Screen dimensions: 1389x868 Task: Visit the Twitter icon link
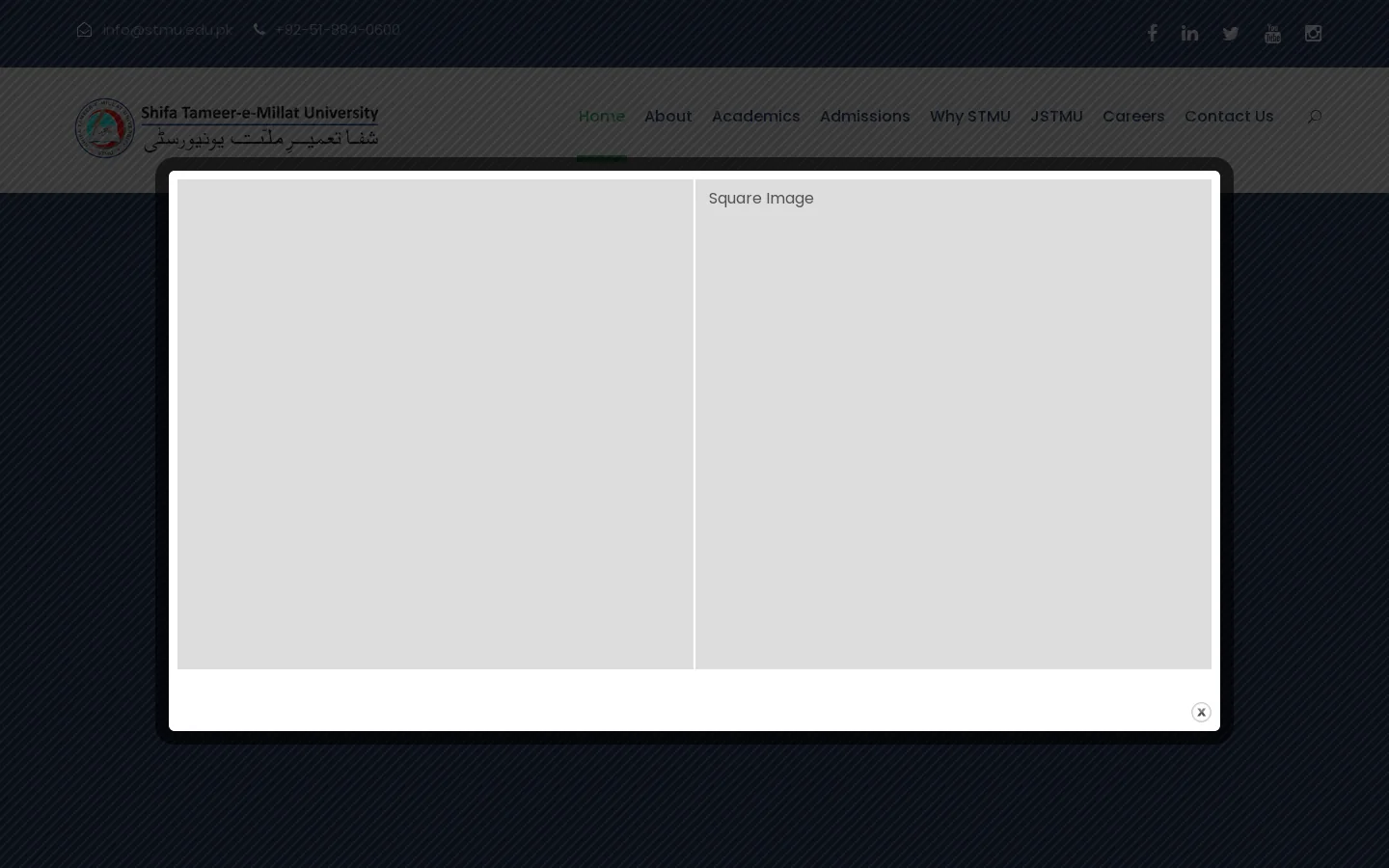1231,34
